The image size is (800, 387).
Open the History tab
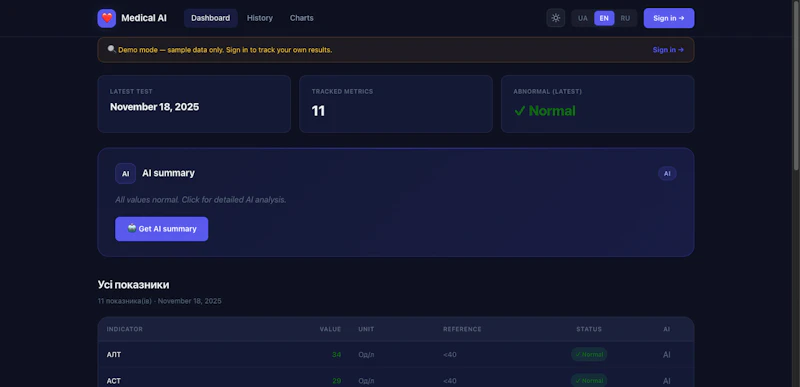pos(260,18)
